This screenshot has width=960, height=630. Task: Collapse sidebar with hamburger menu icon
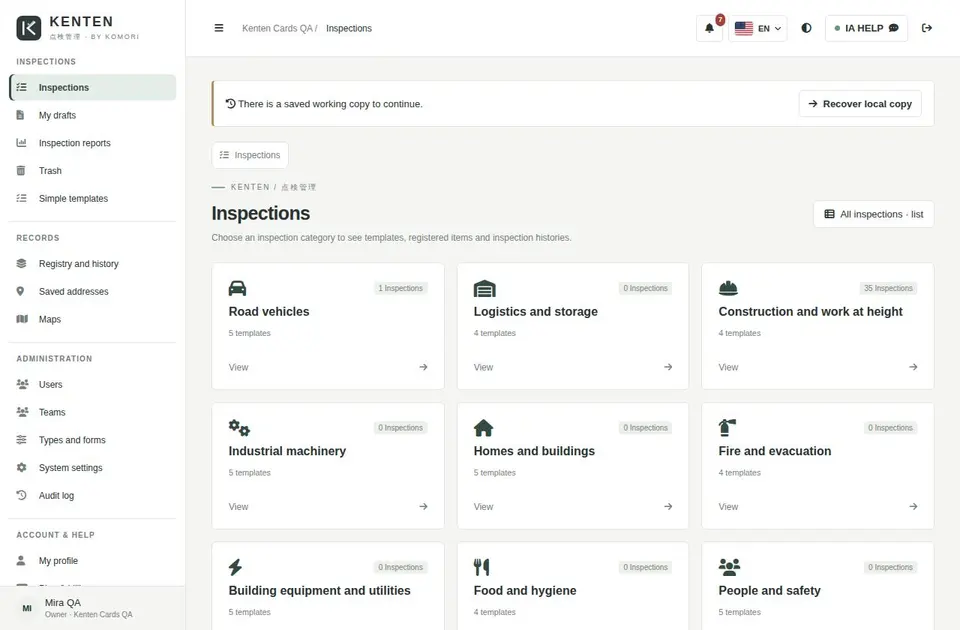point(219,28)
